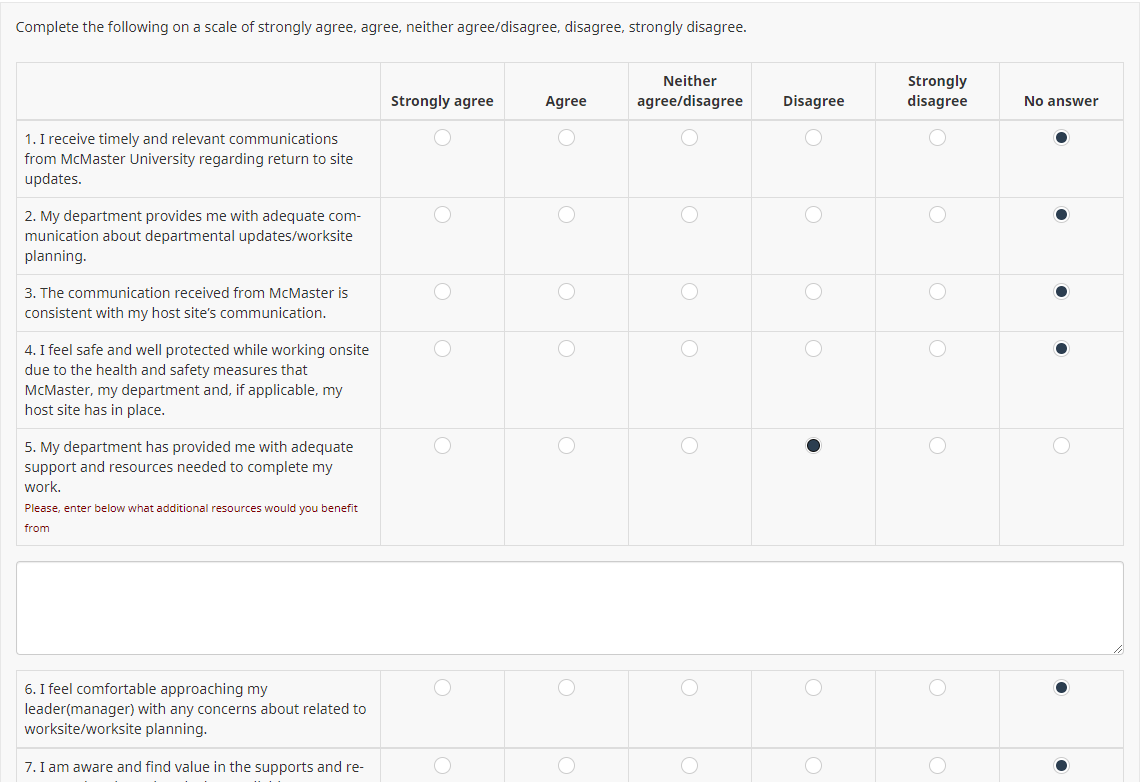Viewport: 1143px width, 782px height.
Task: Choose Disagree for question 2
Action: click(813, 215)
